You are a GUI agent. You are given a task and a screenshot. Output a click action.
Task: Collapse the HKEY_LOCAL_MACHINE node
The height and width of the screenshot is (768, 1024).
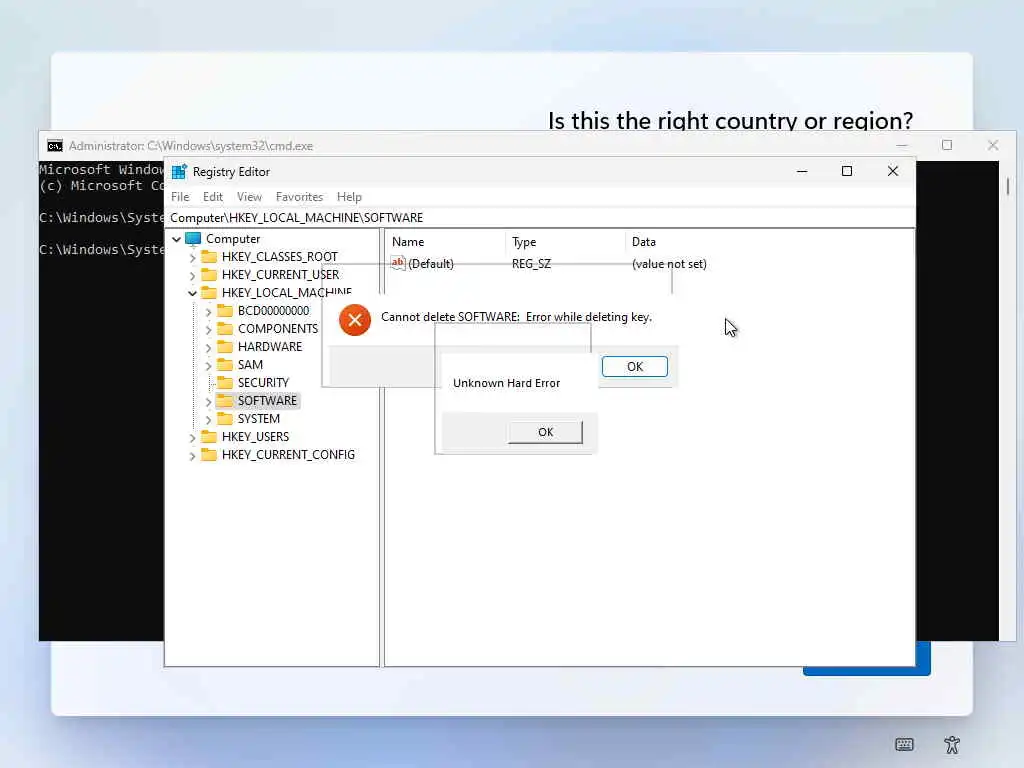[x=192, y=293]
